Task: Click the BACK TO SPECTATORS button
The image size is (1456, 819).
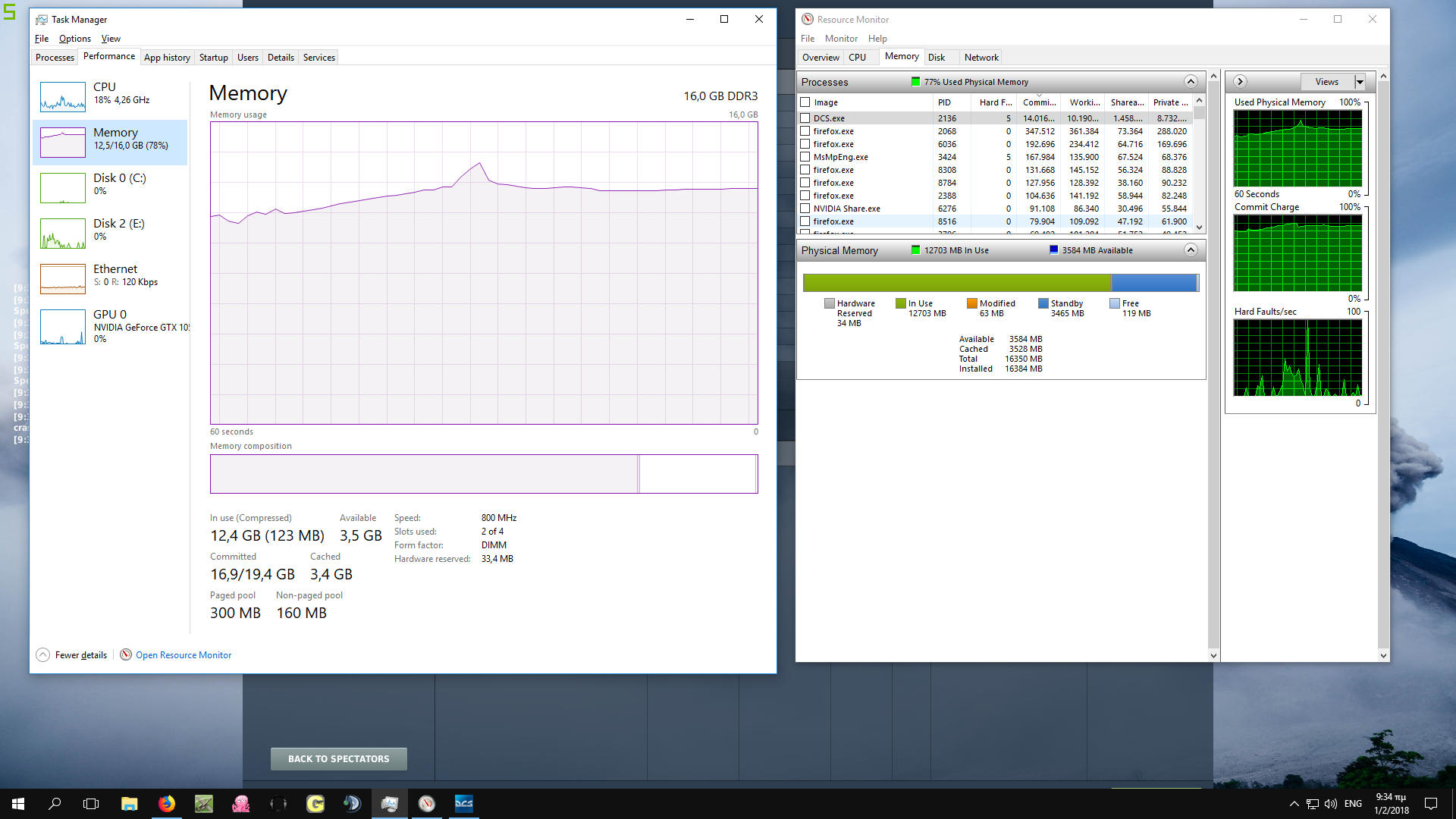Action: [339, 759]
